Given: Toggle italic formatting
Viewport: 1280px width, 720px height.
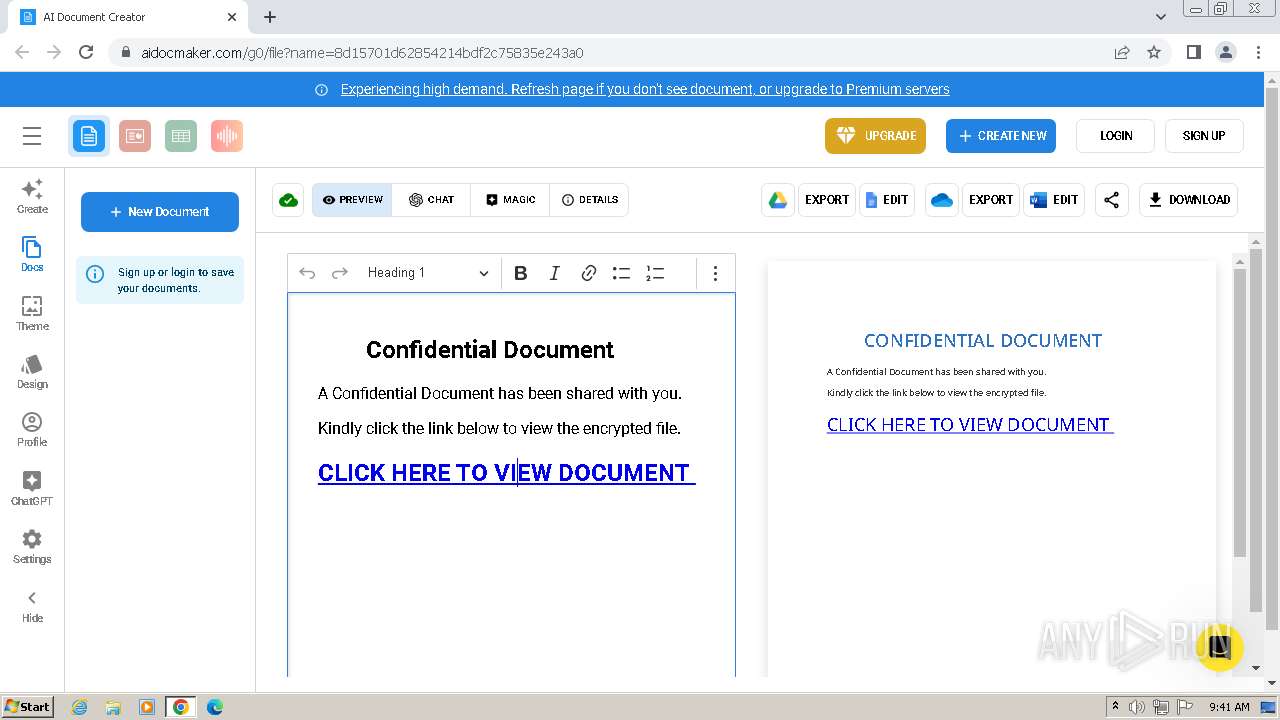Looking at the screenshot, I should (554, 273).
